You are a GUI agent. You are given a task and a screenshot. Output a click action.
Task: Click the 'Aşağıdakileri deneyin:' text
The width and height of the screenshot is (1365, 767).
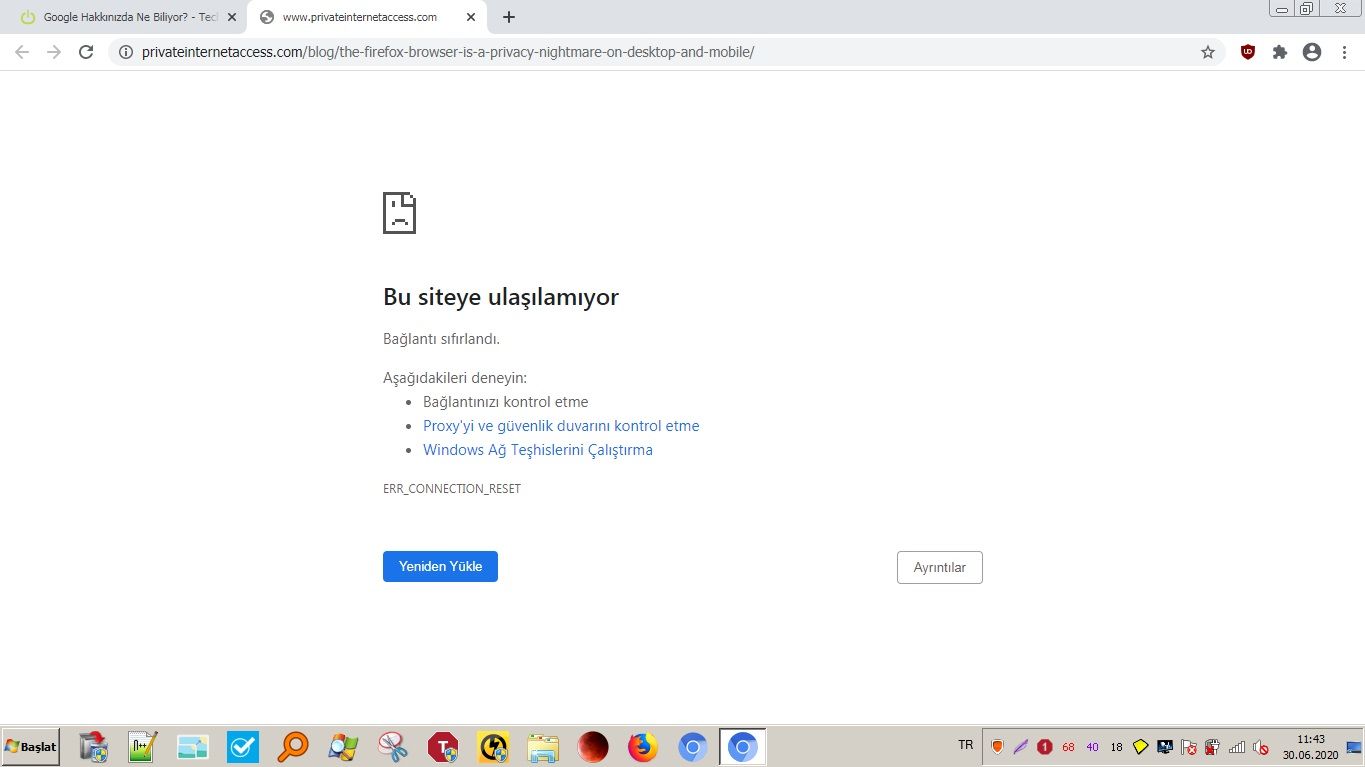455,378
